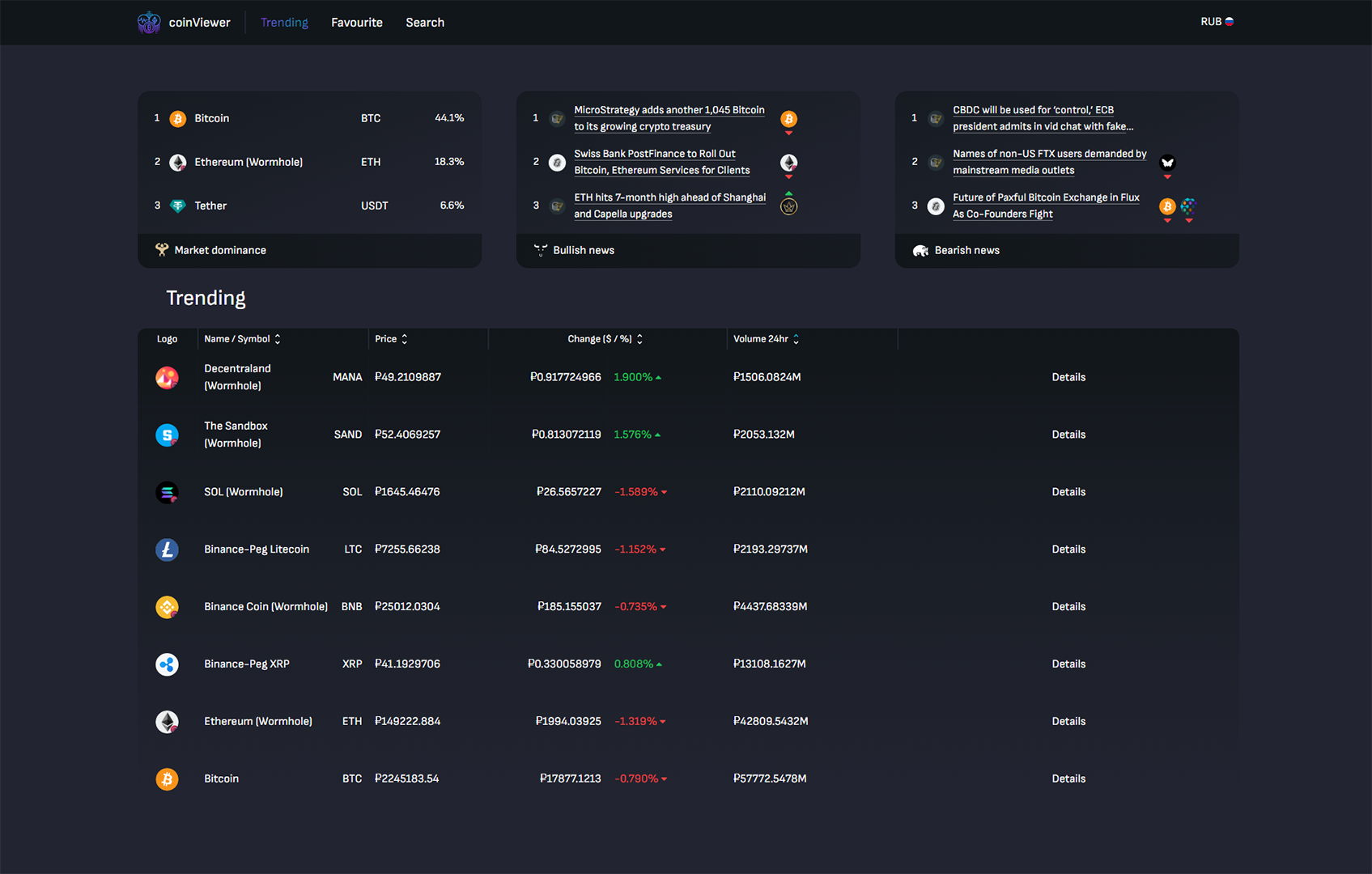
Task: Switch to the Favourite tab
Action: click(x=357, y=23)
